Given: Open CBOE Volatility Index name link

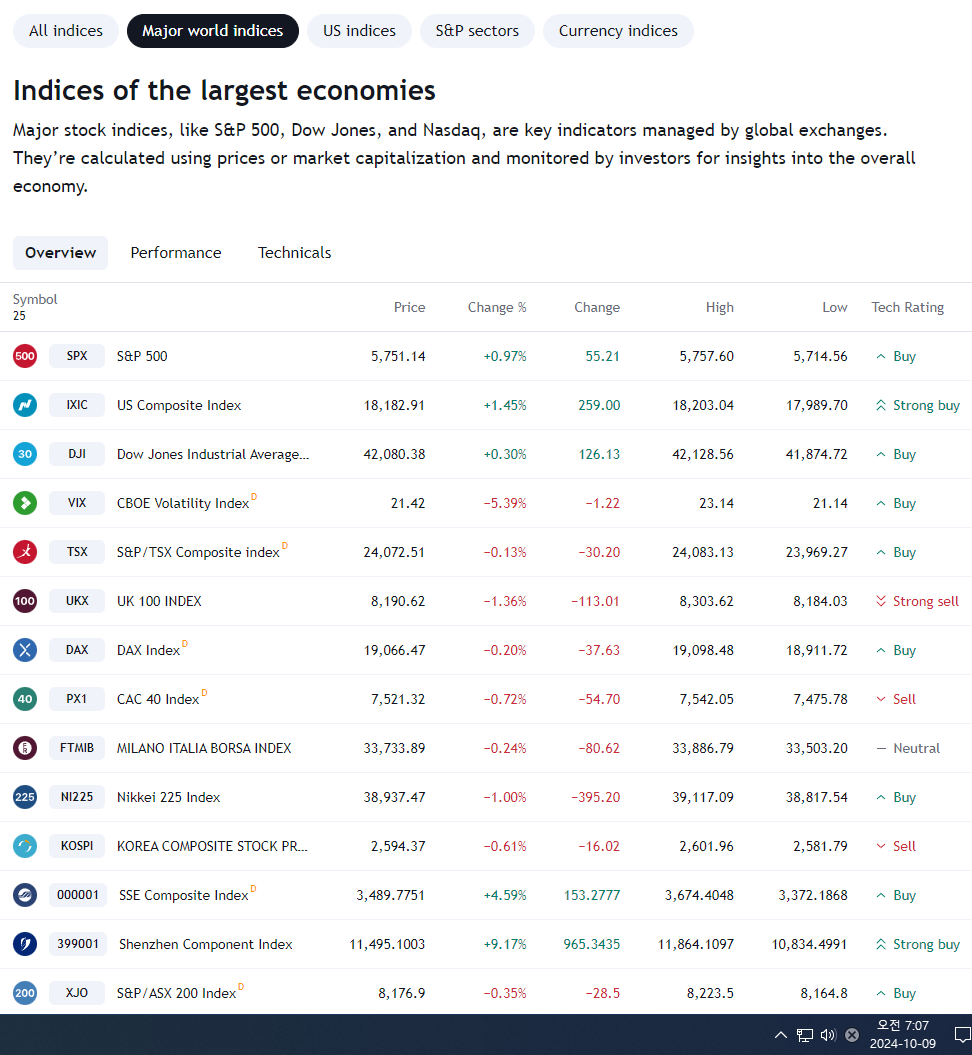Looking at the screenshot, I should [183, 504].
